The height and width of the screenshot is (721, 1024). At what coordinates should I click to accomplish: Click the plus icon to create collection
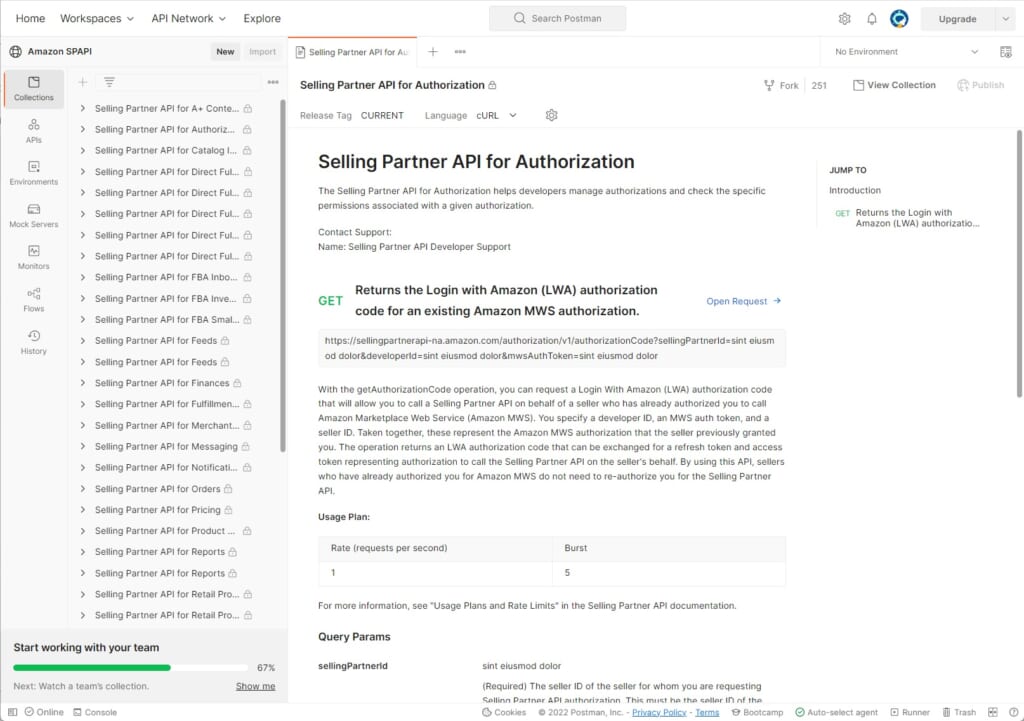coord(82,82)
